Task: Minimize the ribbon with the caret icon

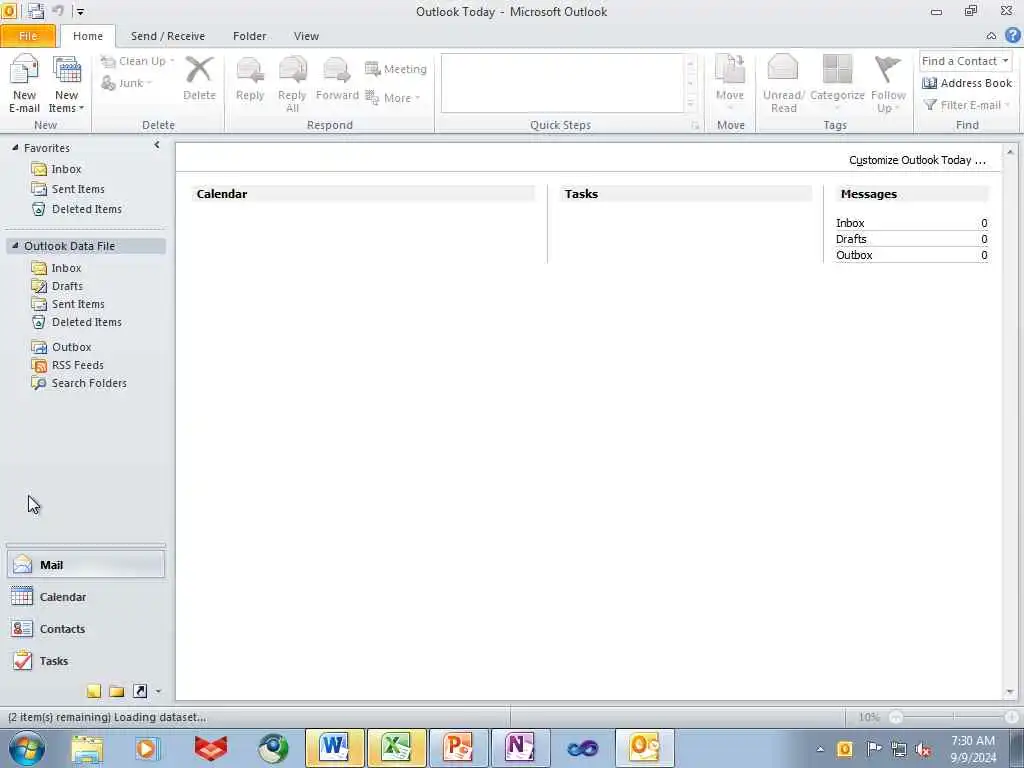Action: (991, 36)
